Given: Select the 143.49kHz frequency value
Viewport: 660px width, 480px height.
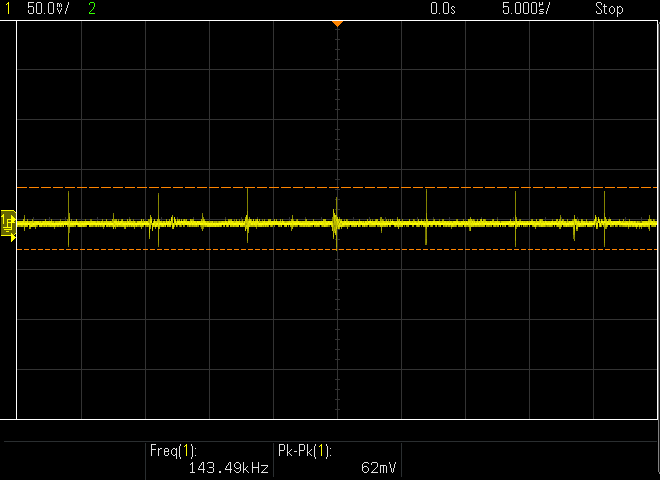Looking at the screenshot, I should [229, 467].
